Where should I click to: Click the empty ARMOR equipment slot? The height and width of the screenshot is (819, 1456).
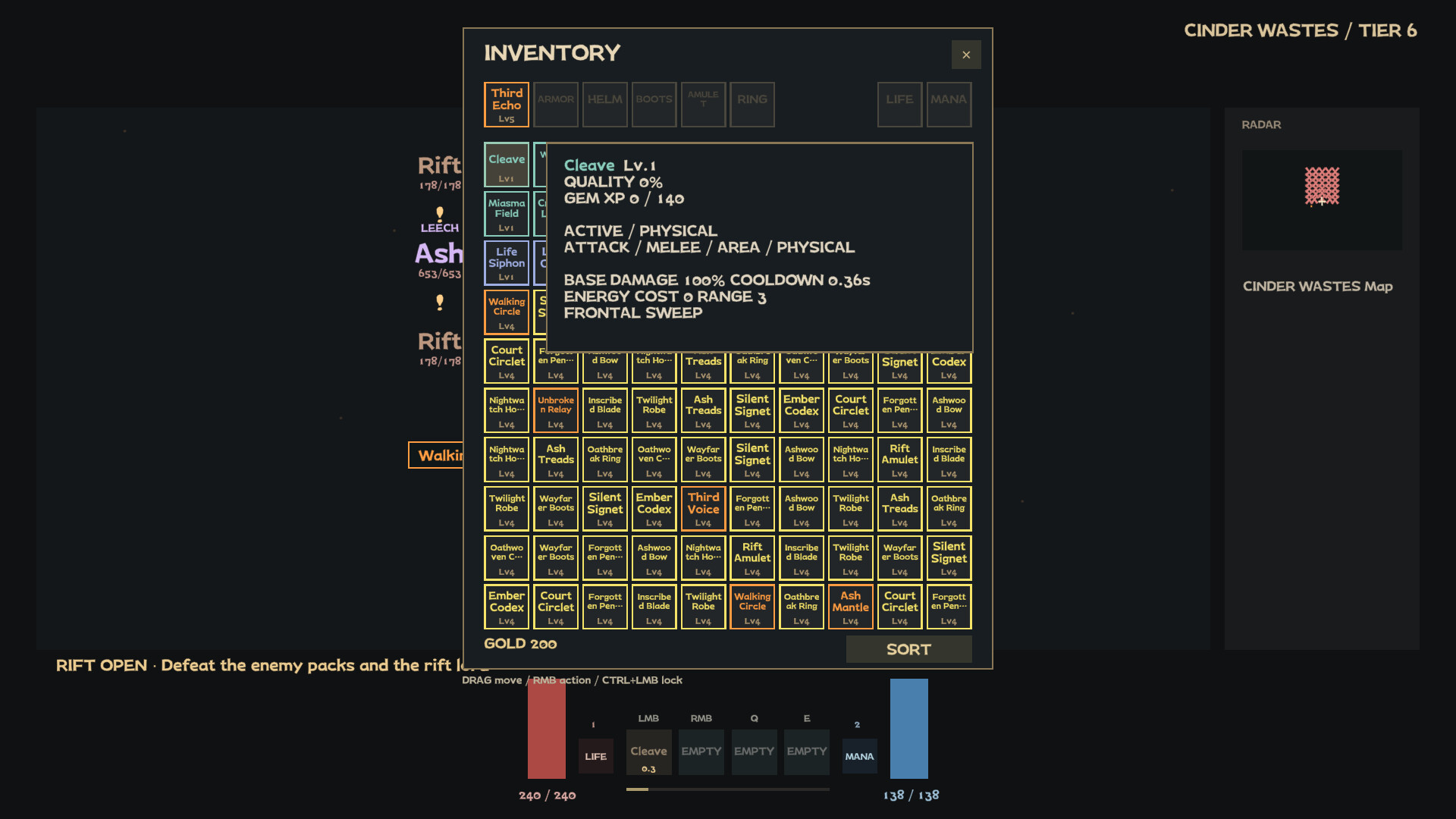[556, 105]
